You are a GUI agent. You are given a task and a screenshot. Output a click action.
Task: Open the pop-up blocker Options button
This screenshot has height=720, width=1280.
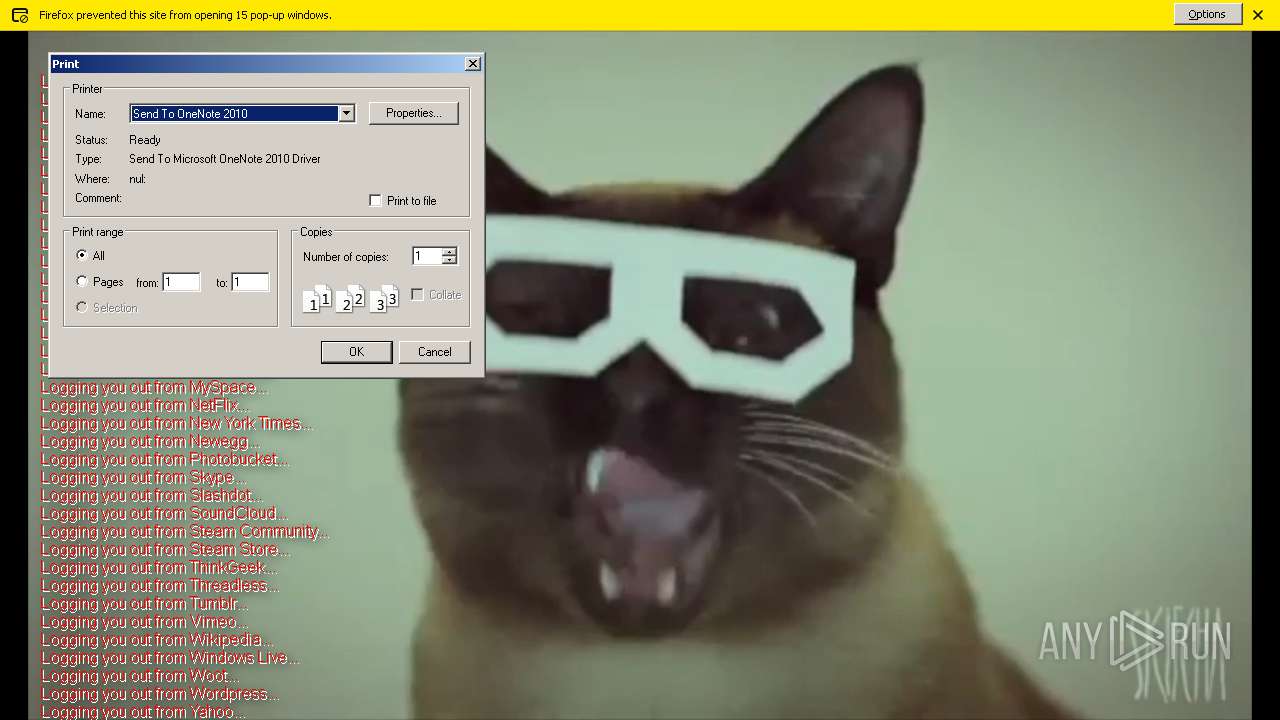pos(1207,14)
